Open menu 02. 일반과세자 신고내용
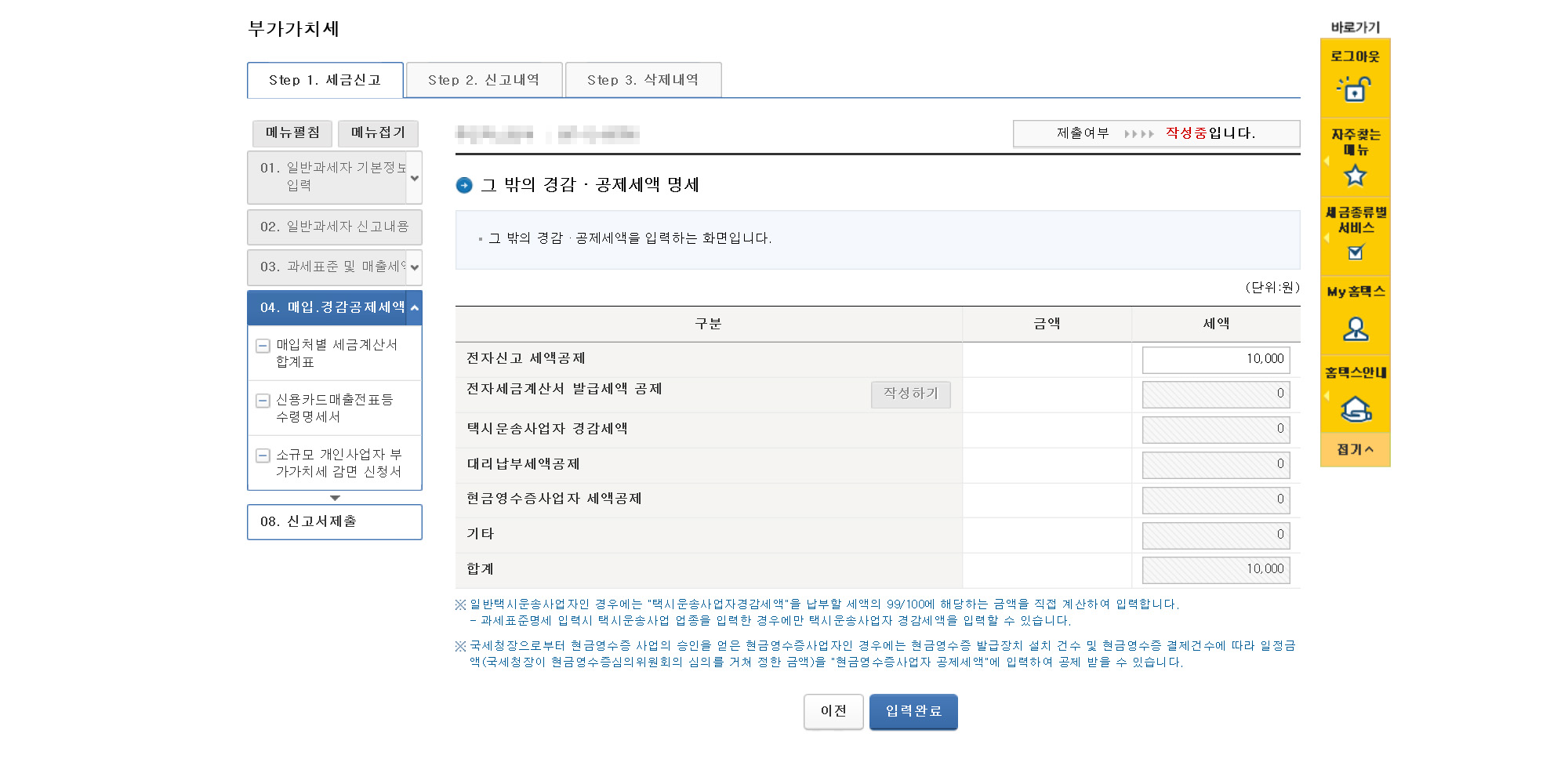Screen dimensions: 1568x784 335,227
